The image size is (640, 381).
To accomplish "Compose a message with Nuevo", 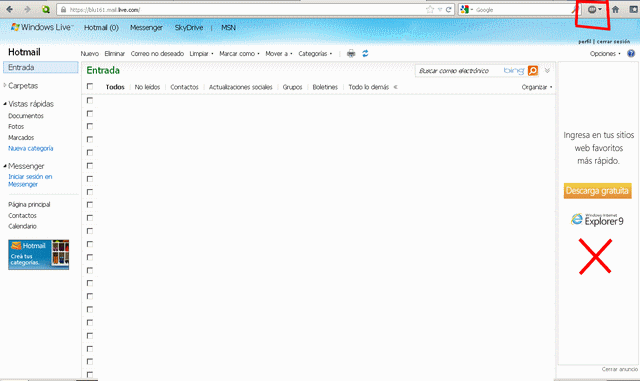I will tap(89, 53).
